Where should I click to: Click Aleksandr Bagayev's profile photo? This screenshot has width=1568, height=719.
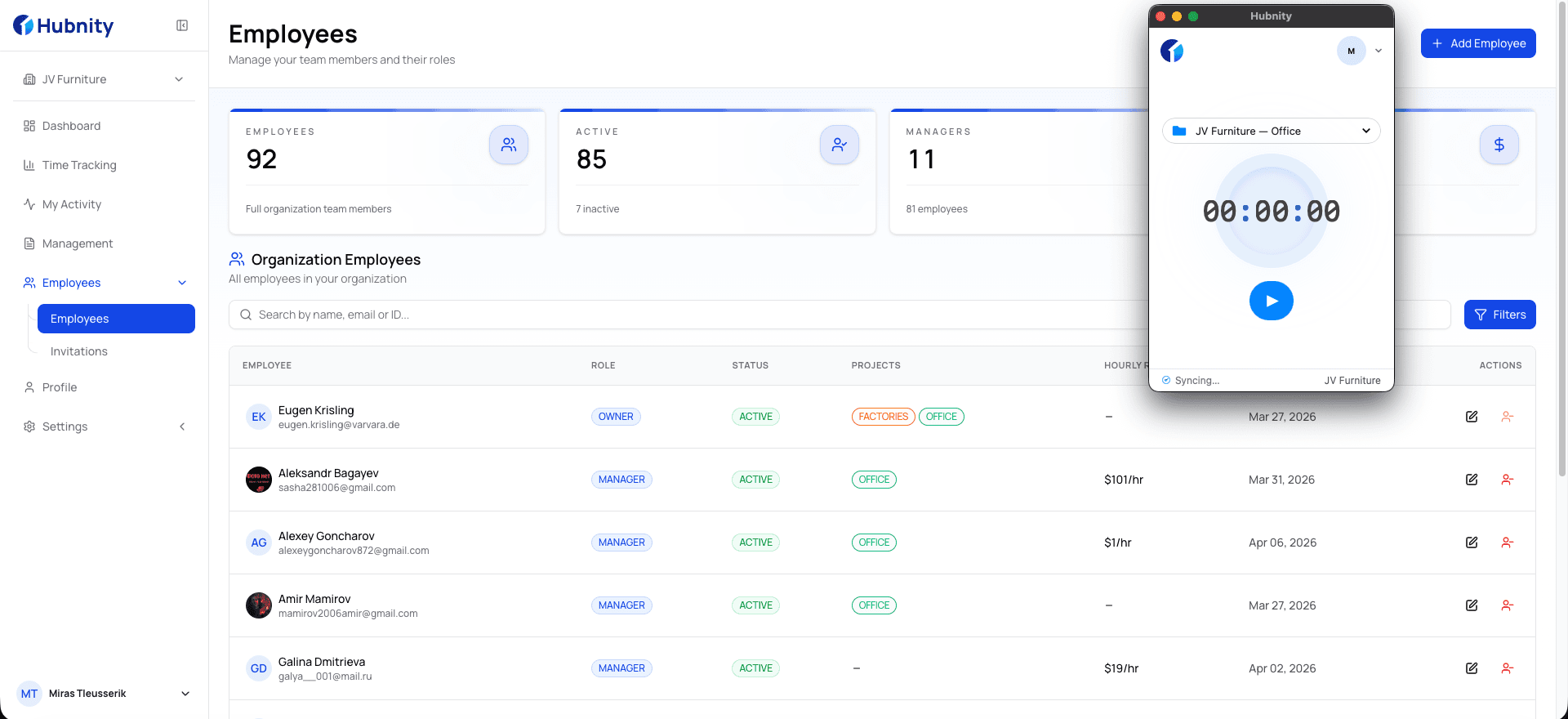click(x=259, y=480)
